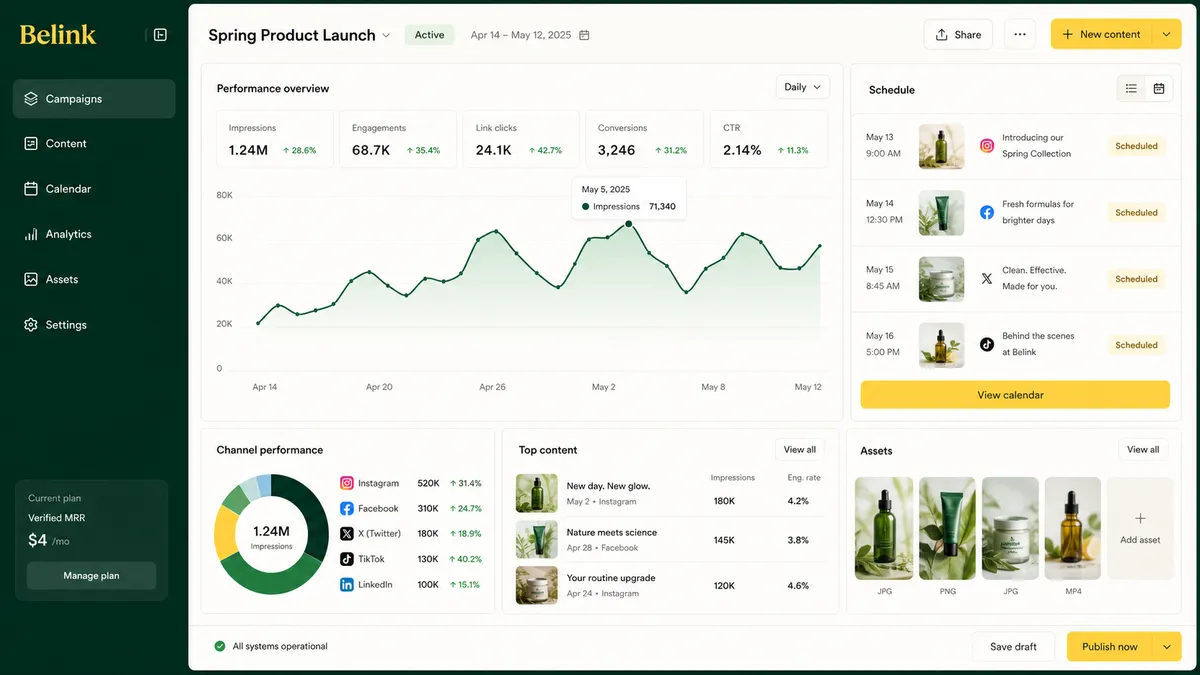
Task: Click Scheduled badge for Behind the scenes post
Action: click(x=1137, y=345)
